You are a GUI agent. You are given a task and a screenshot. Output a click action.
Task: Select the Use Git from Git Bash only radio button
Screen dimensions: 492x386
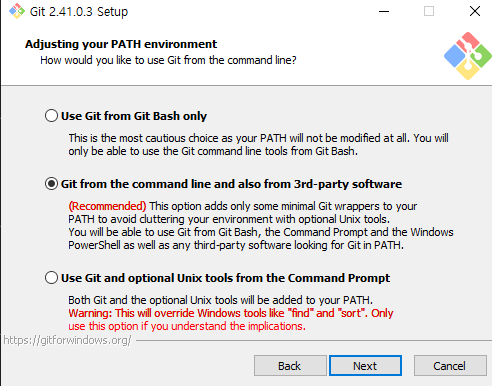tap(51, 116)
